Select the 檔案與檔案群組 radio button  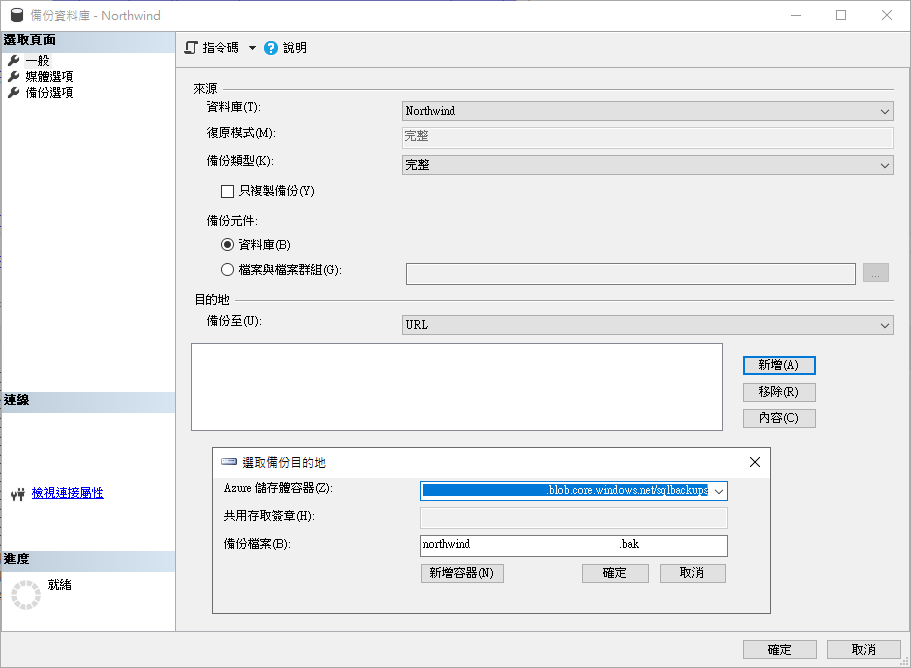tap(227, 270)
